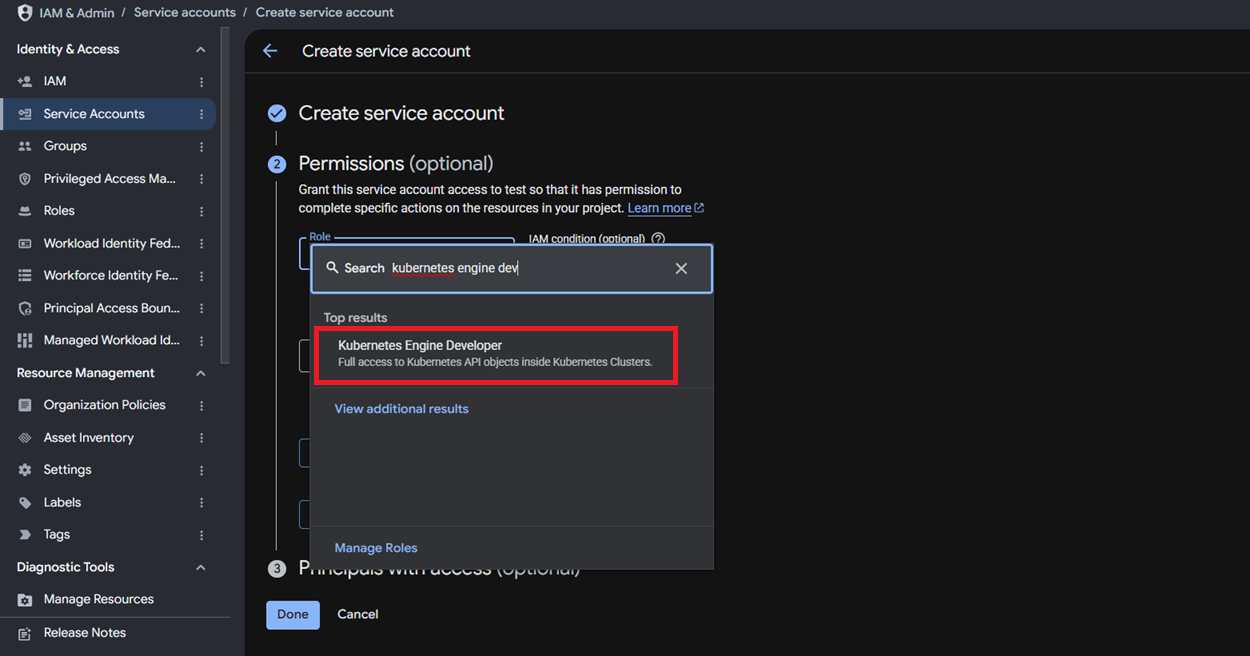The height and width of the screenshot is (656, 1250).
Task: Select the Kubernetes Engine Developer role
Action: click(496, 354)
